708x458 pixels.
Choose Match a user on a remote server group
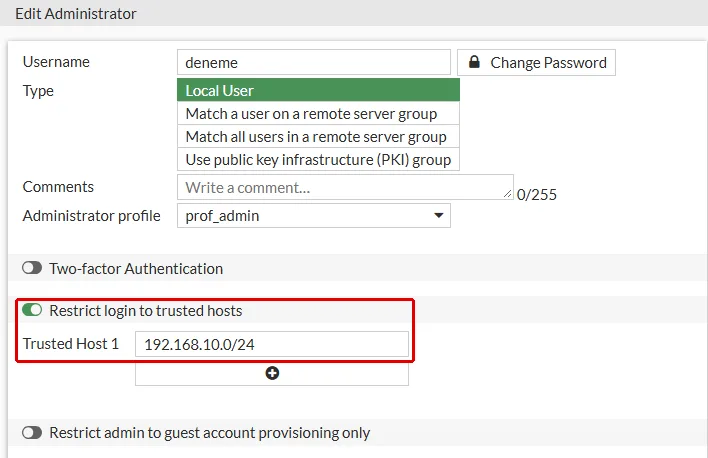click(318, 113)
